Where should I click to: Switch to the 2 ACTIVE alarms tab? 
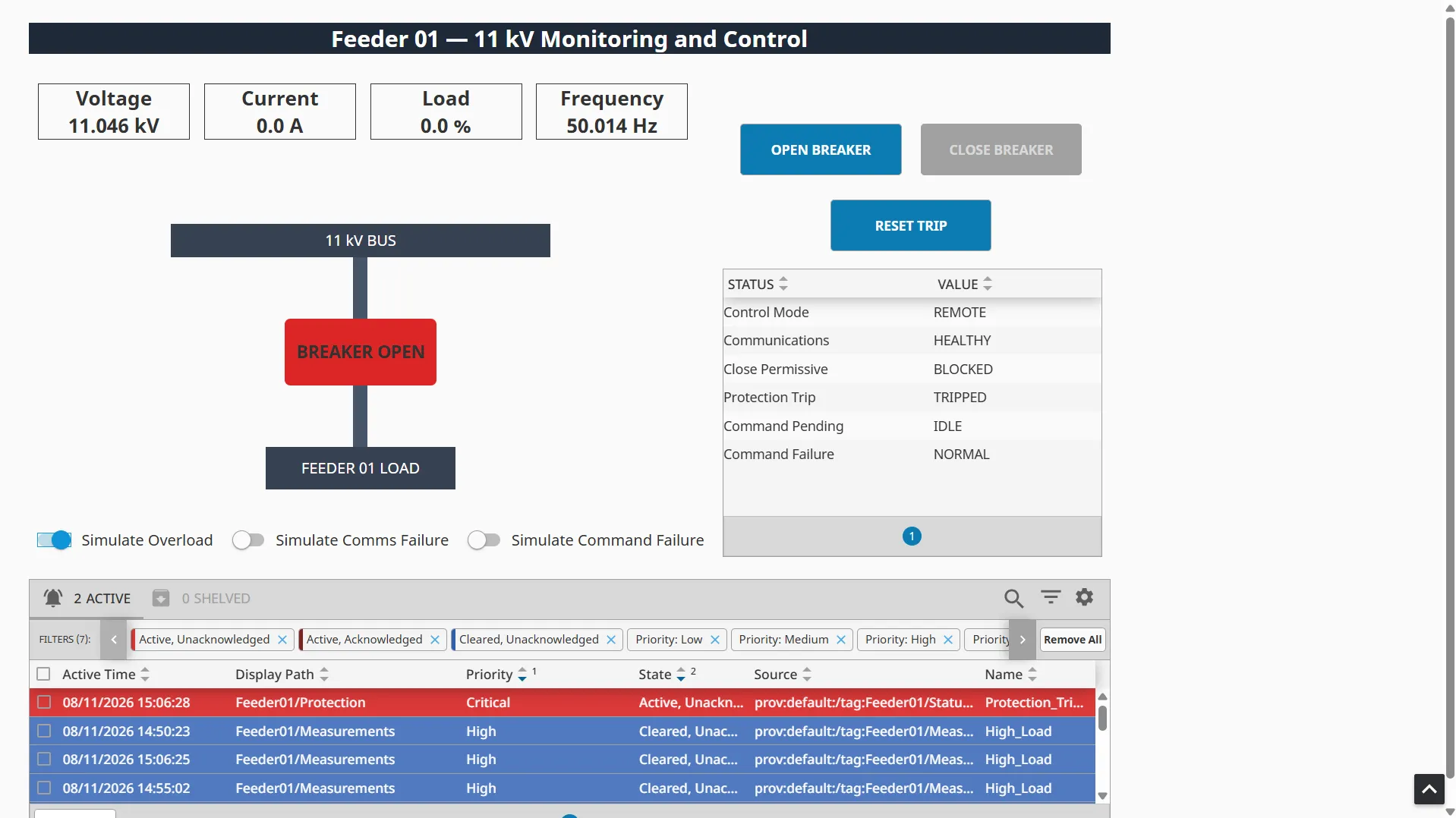tap(87, 599)
